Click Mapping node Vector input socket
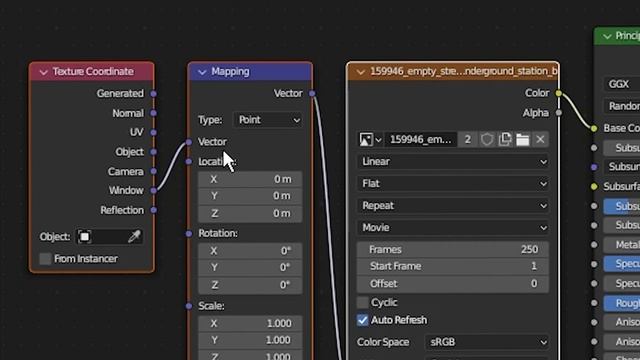 189,142
